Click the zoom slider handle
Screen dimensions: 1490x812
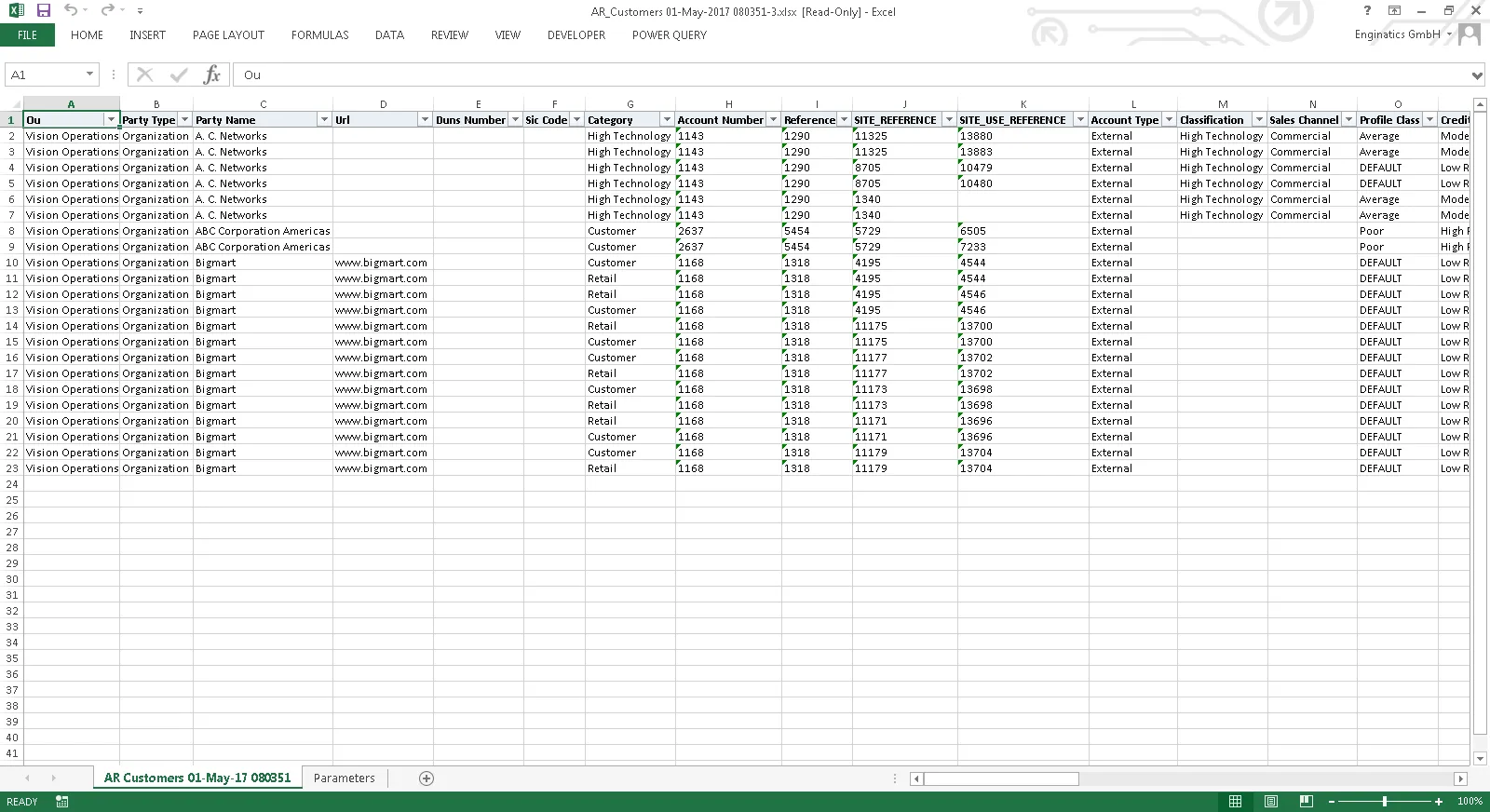tap(1385, 801)
